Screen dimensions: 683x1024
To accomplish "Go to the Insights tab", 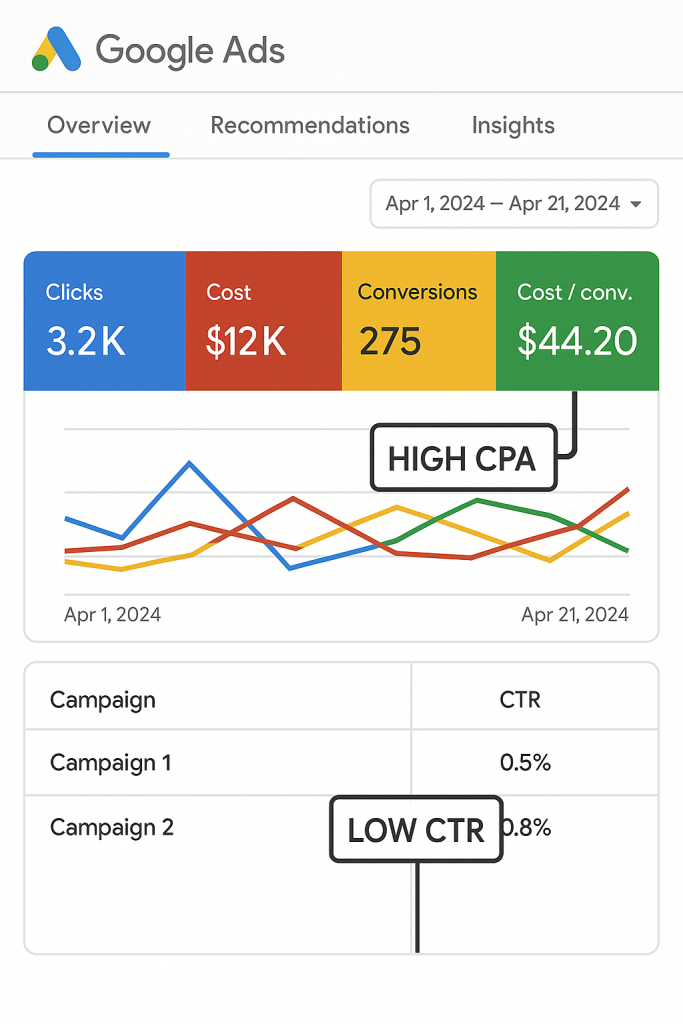I will [513, 126].
